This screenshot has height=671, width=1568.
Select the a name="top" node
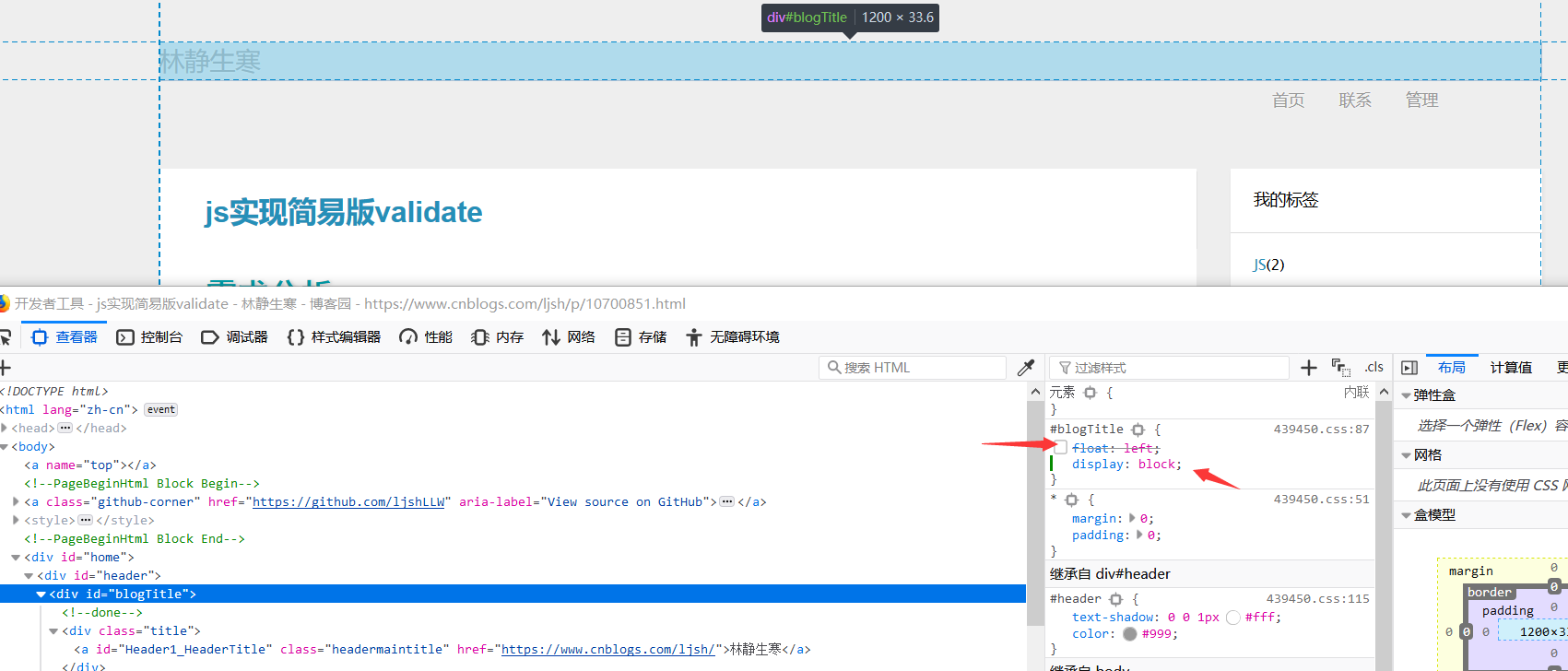pos(90,465)
